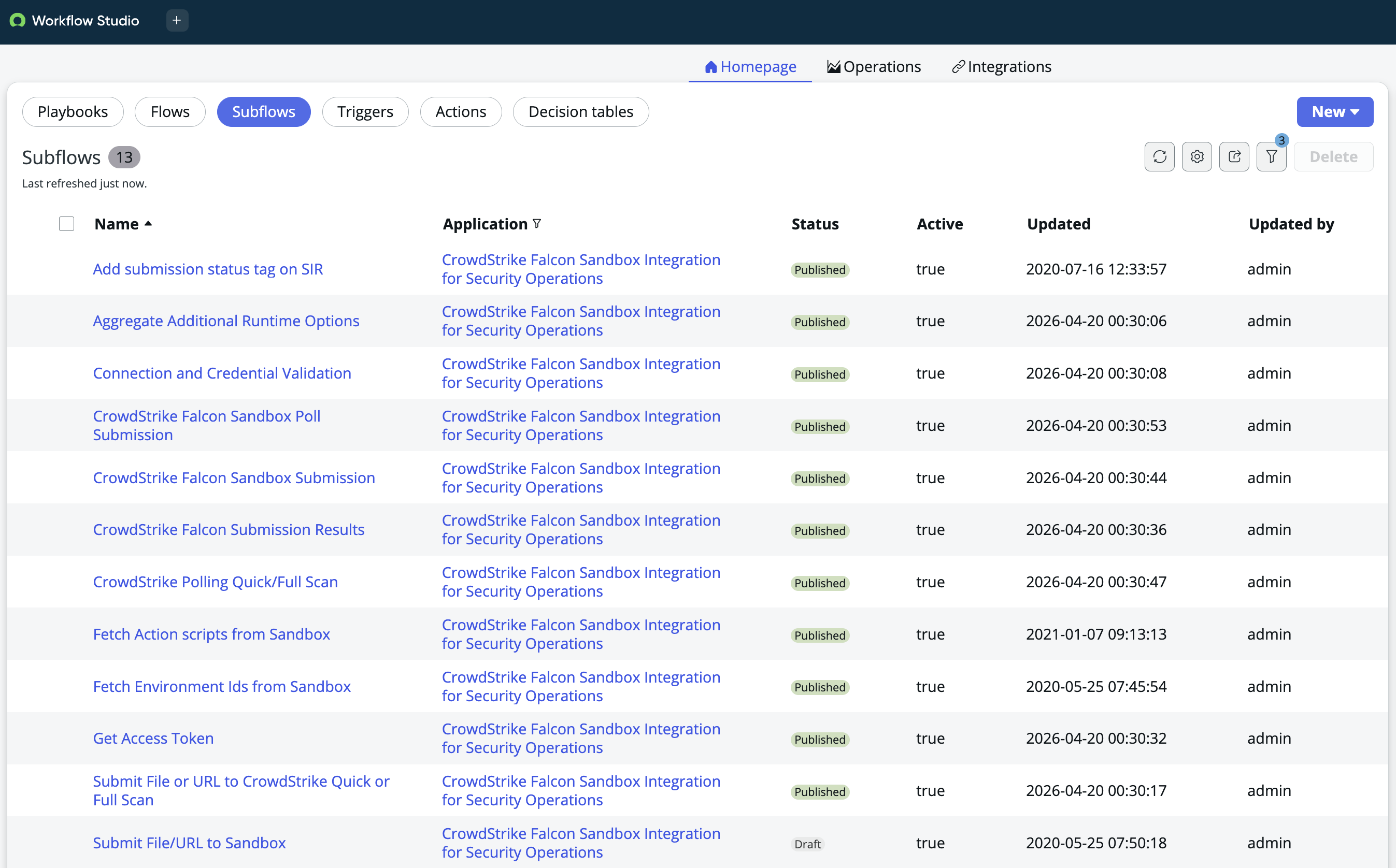
Task: Click the Active column header
Action: click(939, 224)
